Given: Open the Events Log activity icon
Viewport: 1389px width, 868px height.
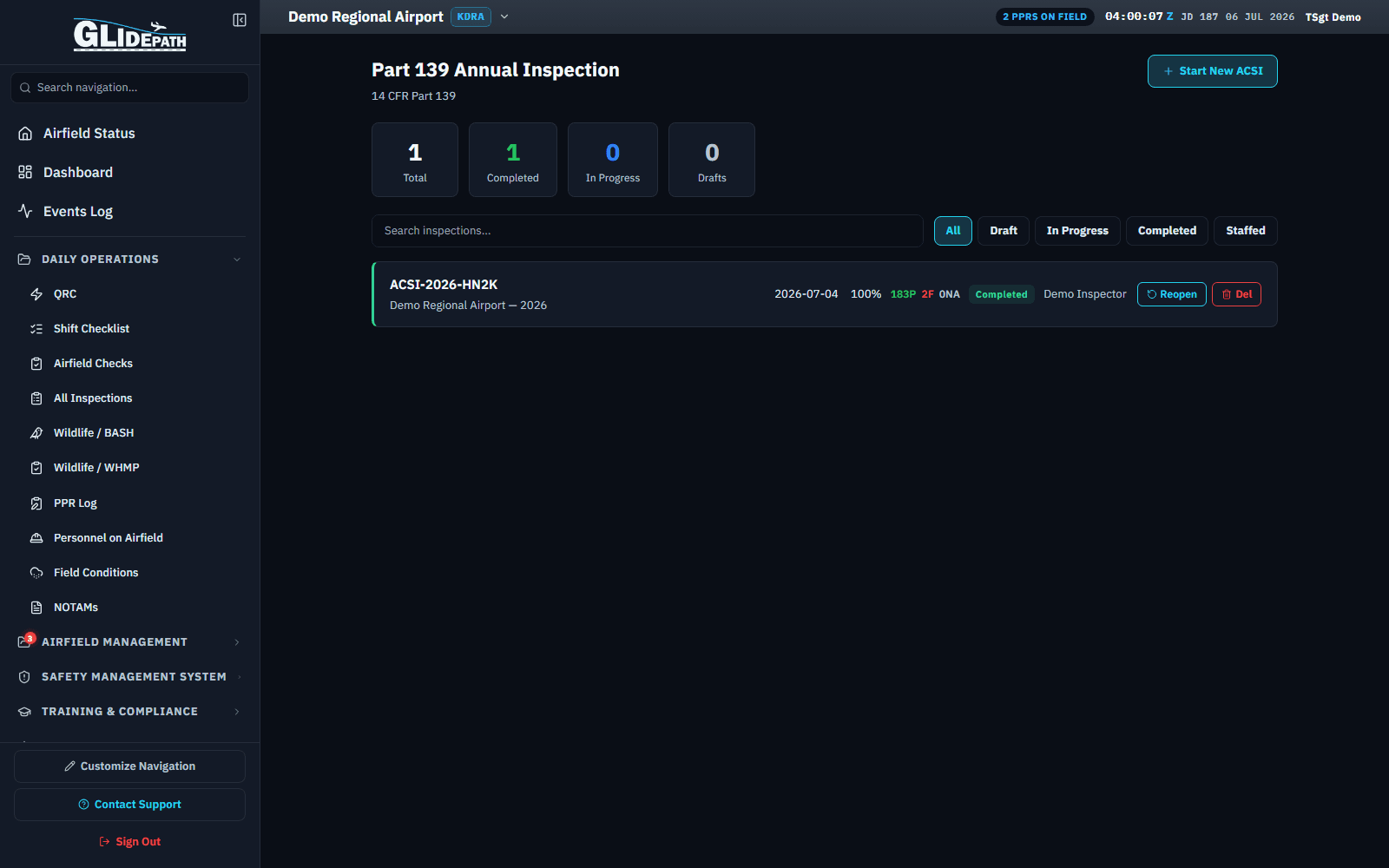Looking at the screenshot, I should [x=25, y=211].
